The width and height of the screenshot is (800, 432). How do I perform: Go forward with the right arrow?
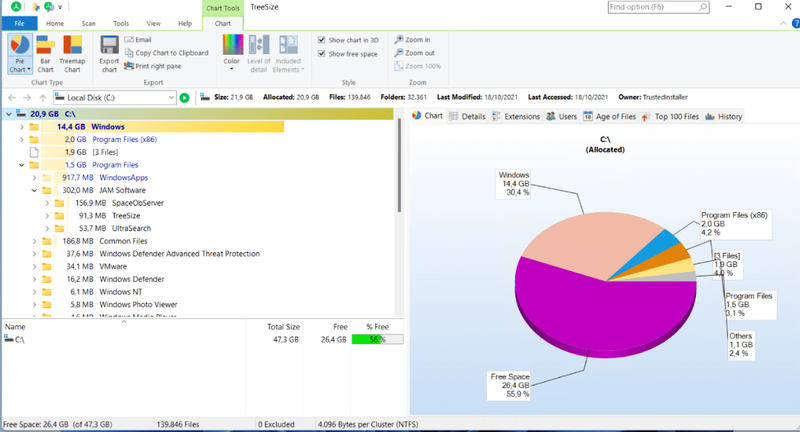27,97
